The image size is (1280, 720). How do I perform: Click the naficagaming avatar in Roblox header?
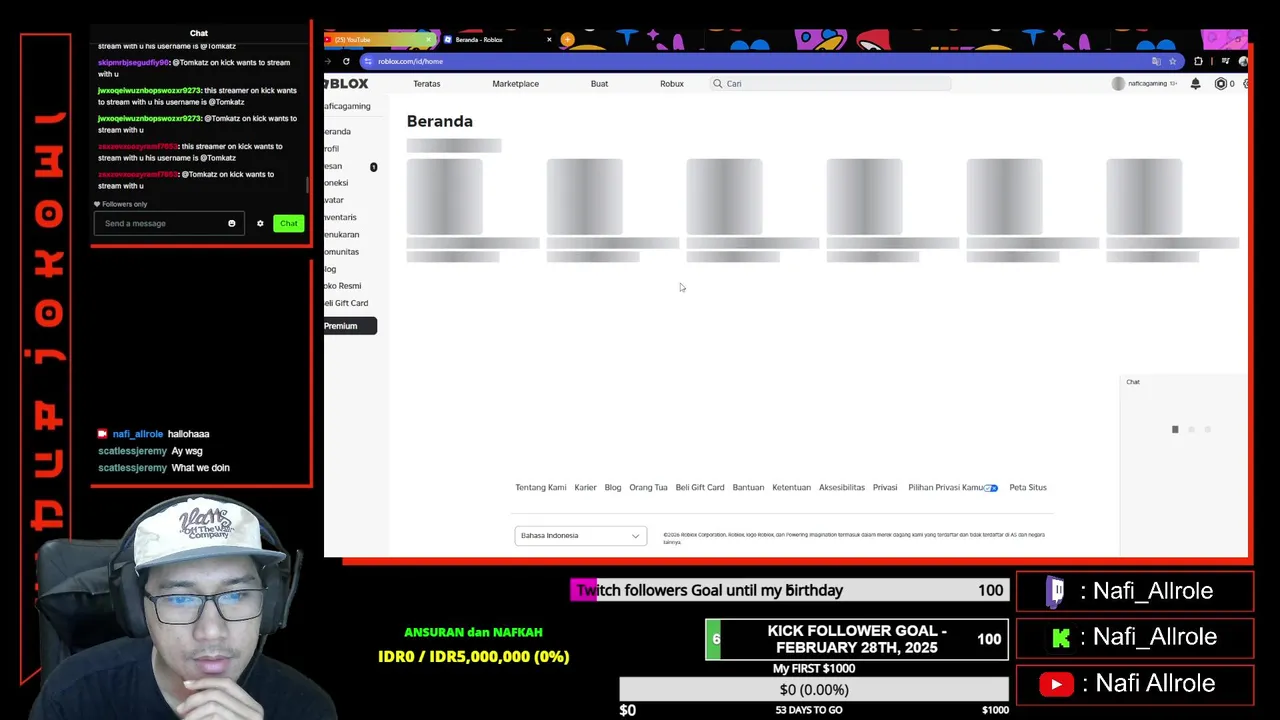(1118, 84)
